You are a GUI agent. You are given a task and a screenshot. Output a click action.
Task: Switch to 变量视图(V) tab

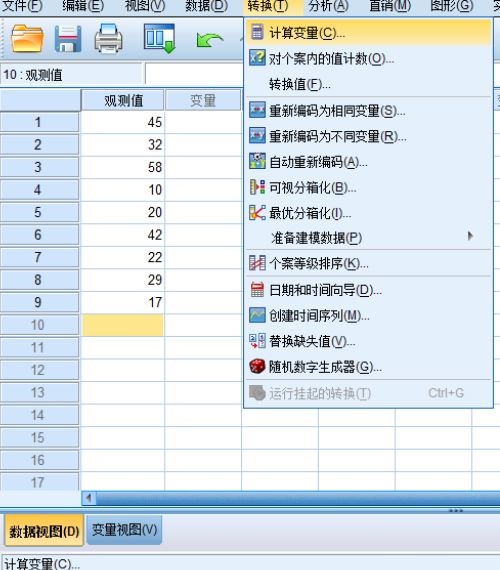[124, 530]
